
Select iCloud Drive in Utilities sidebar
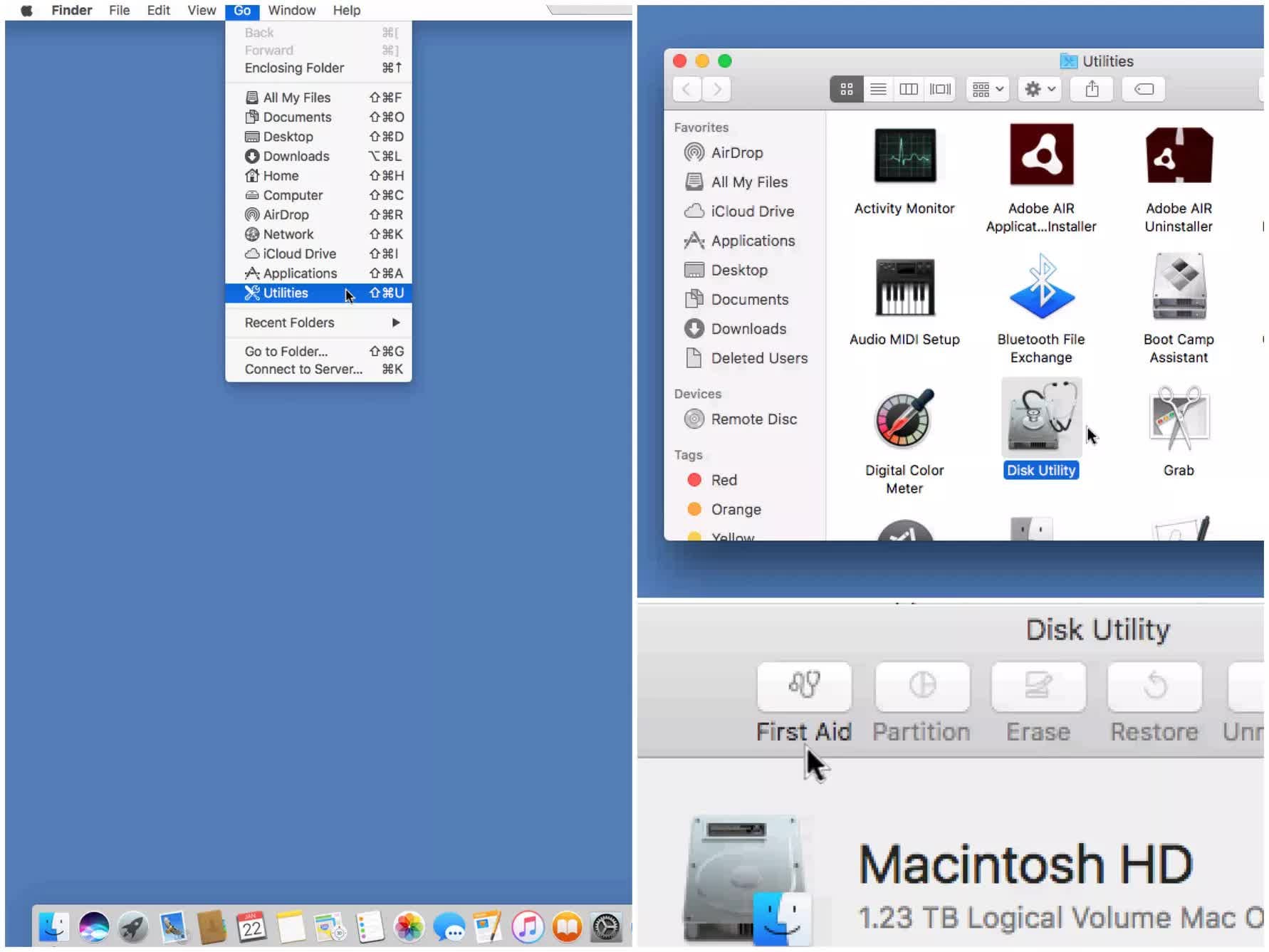coord(745,211)
